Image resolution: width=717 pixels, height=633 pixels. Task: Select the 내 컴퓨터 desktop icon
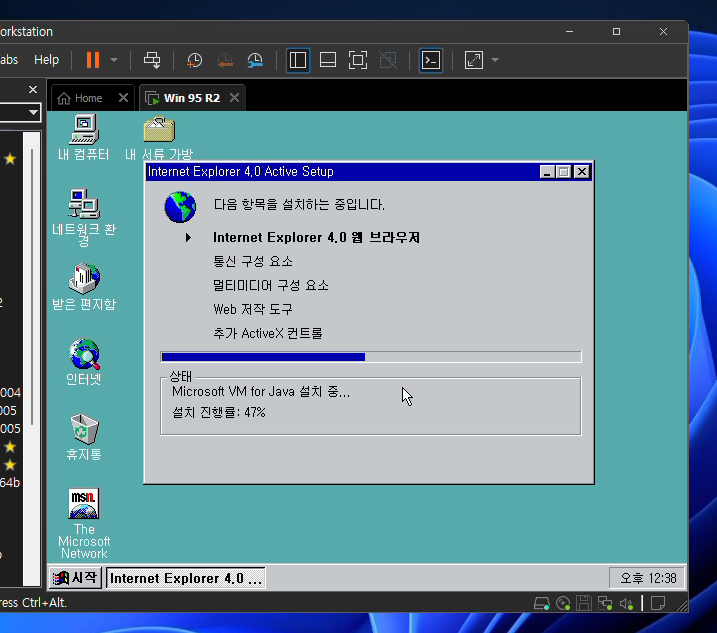[x=84, y=137]
